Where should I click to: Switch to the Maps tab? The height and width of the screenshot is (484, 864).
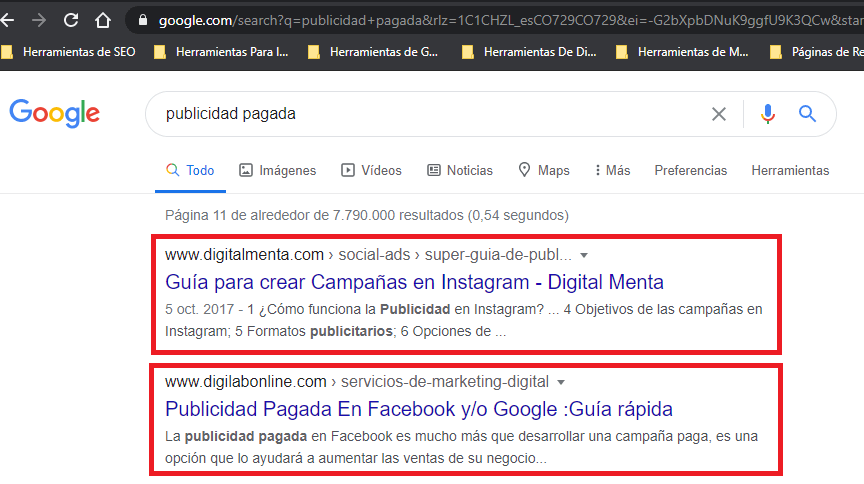[544, 170]
